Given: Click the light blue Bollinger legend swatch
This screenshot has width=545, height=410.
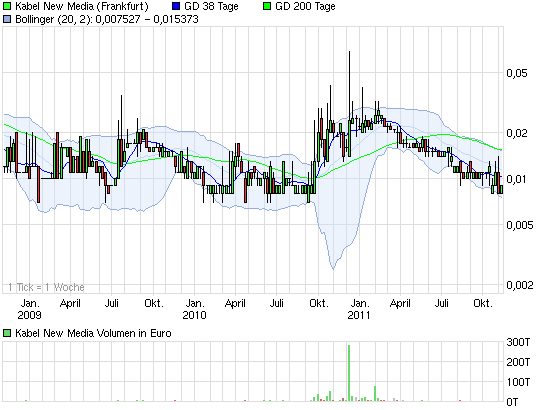Looking at the screenshot, I should click(7, 19).
